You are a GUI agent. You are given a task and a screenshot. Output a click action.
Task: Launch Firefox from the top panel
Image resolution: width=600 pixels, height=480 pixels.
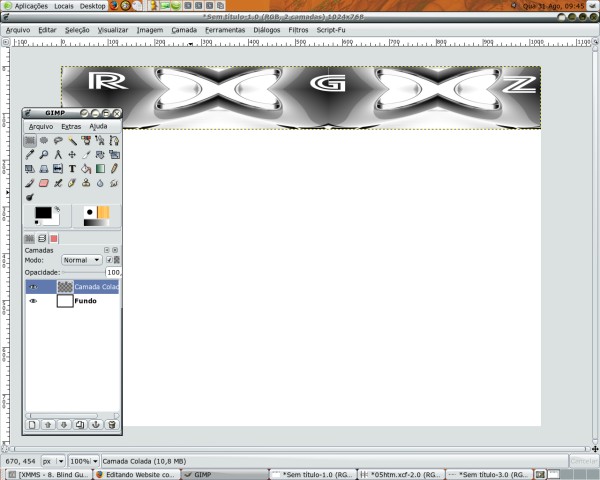click(114, 6)
